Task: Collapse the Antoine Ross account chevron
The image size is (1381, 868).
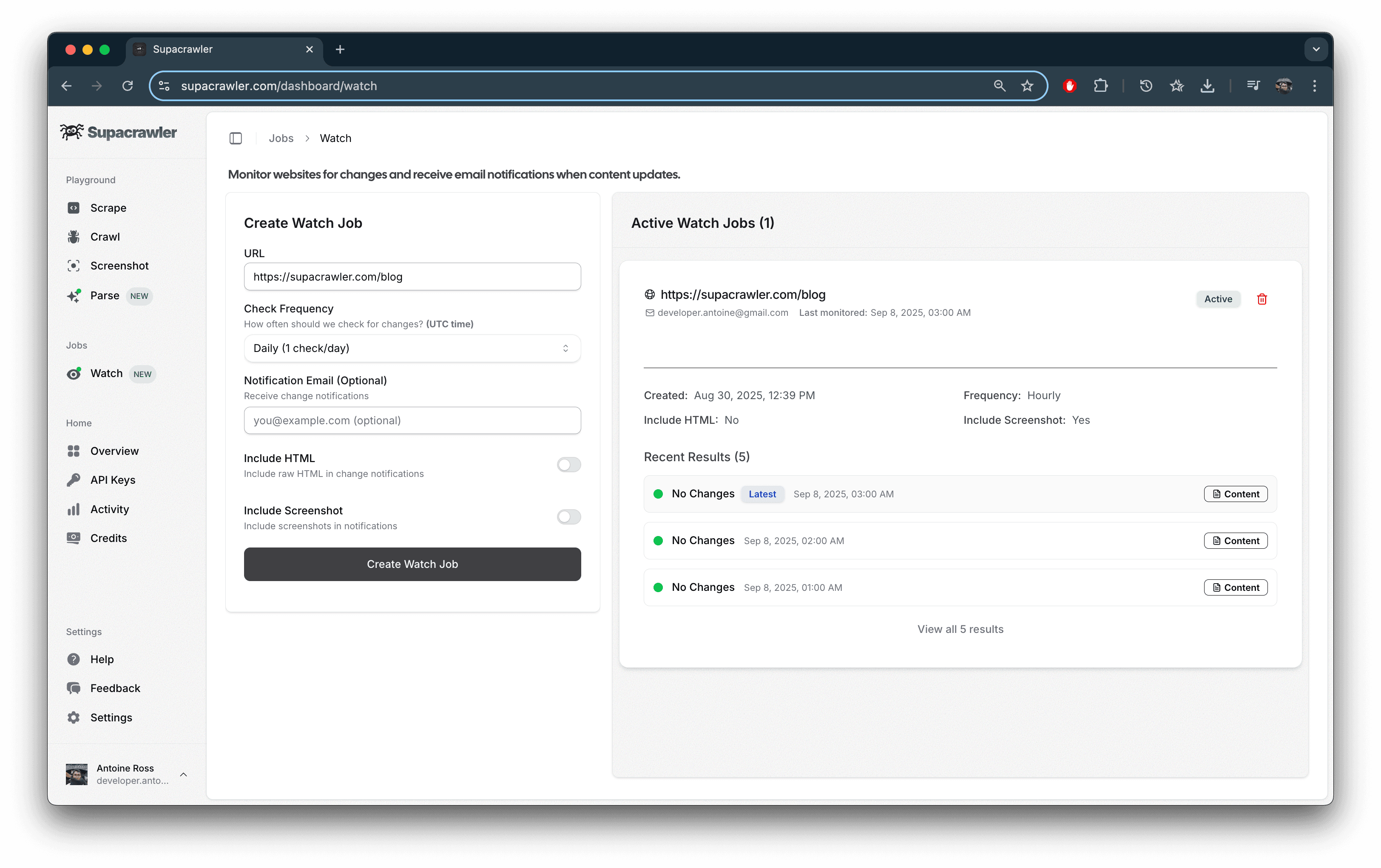Action: tap(184, 774)
